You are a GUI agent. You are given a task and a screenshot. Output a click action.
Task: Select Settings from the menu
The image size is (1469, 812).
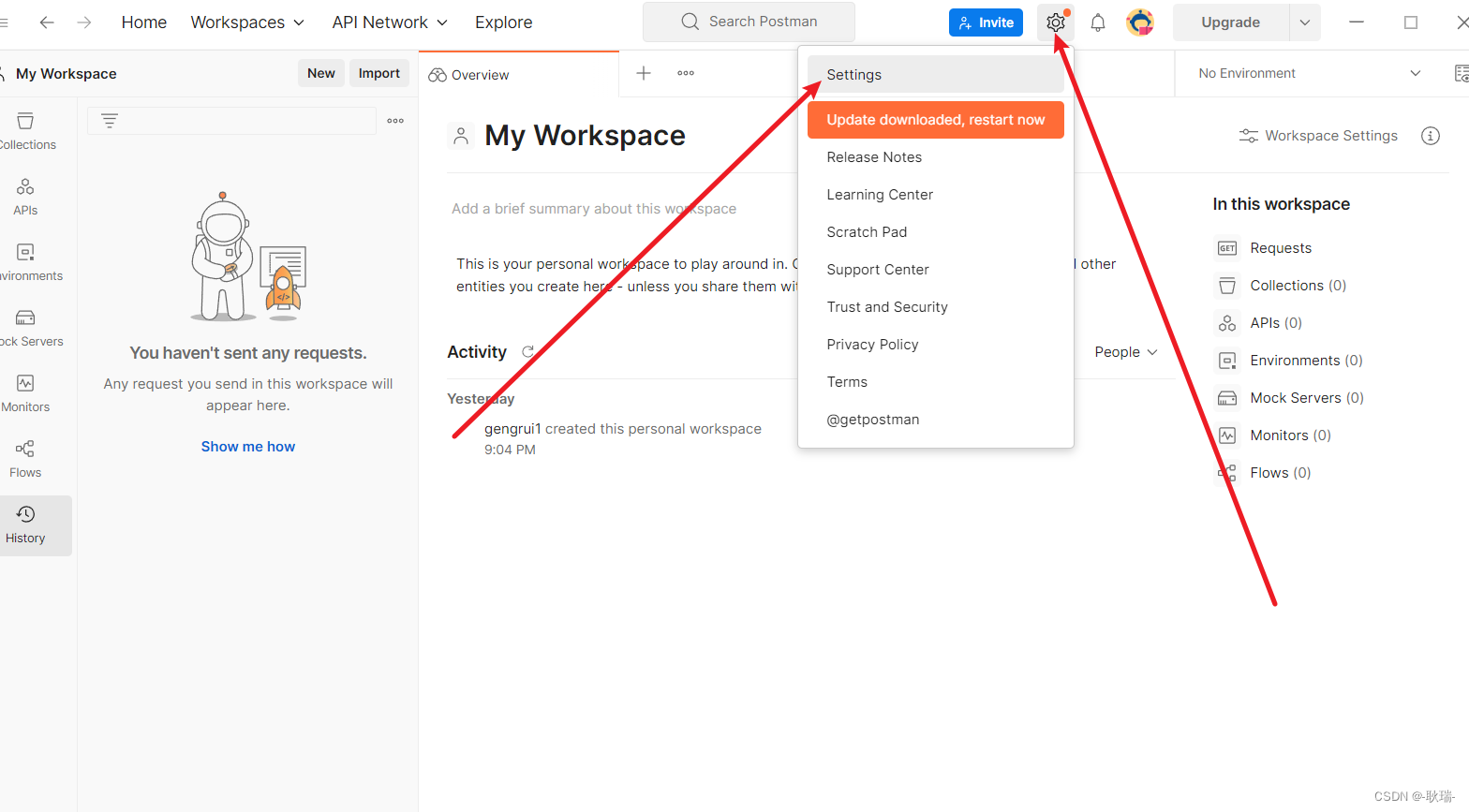[x=935, y=74]
